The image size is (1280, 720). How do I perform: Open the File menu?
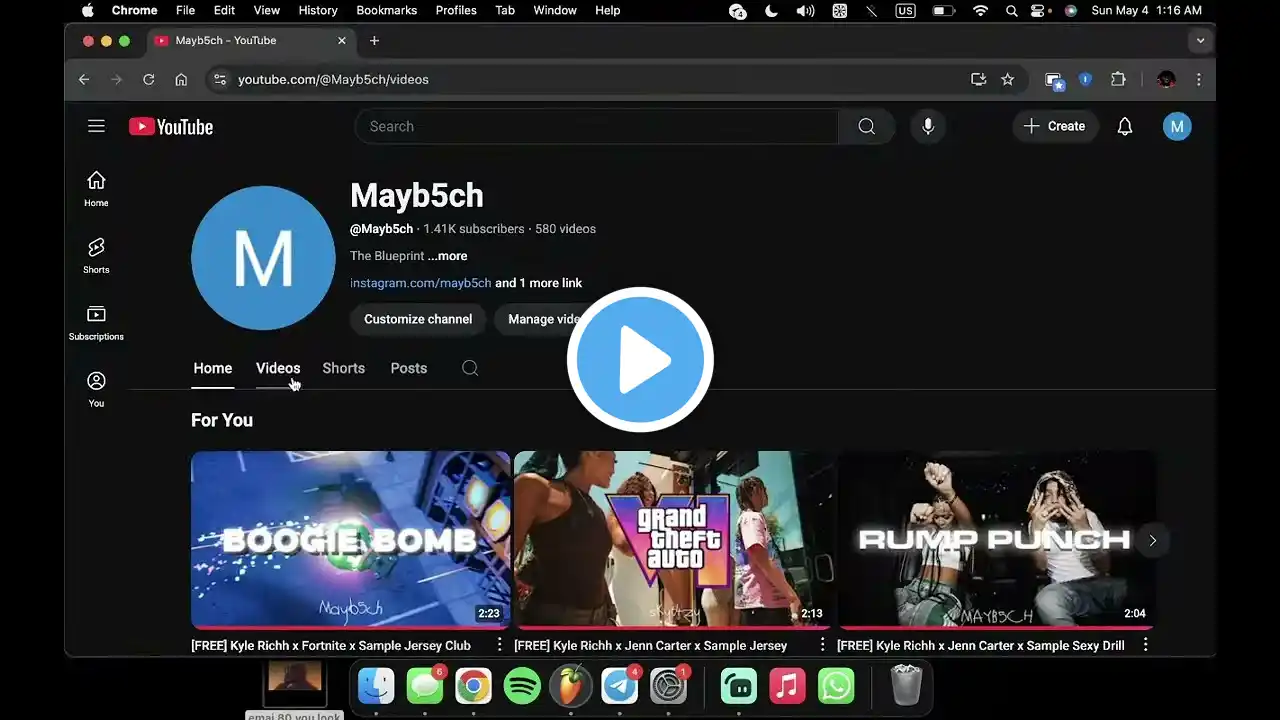pos(185,10)
